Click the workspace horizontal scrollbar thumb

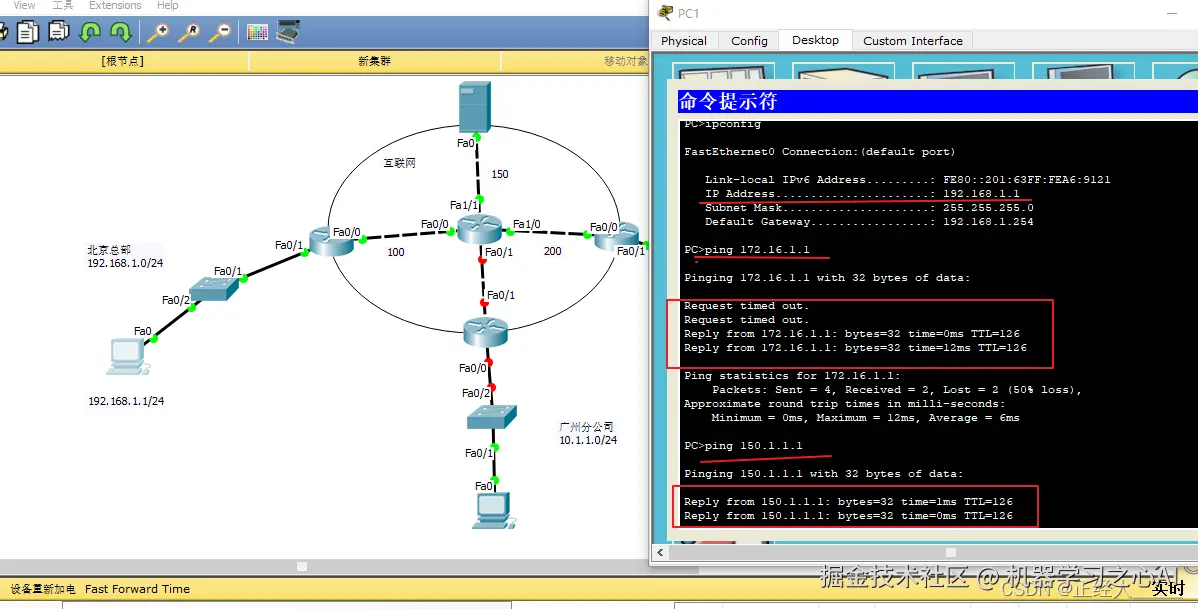coord(302,566)
